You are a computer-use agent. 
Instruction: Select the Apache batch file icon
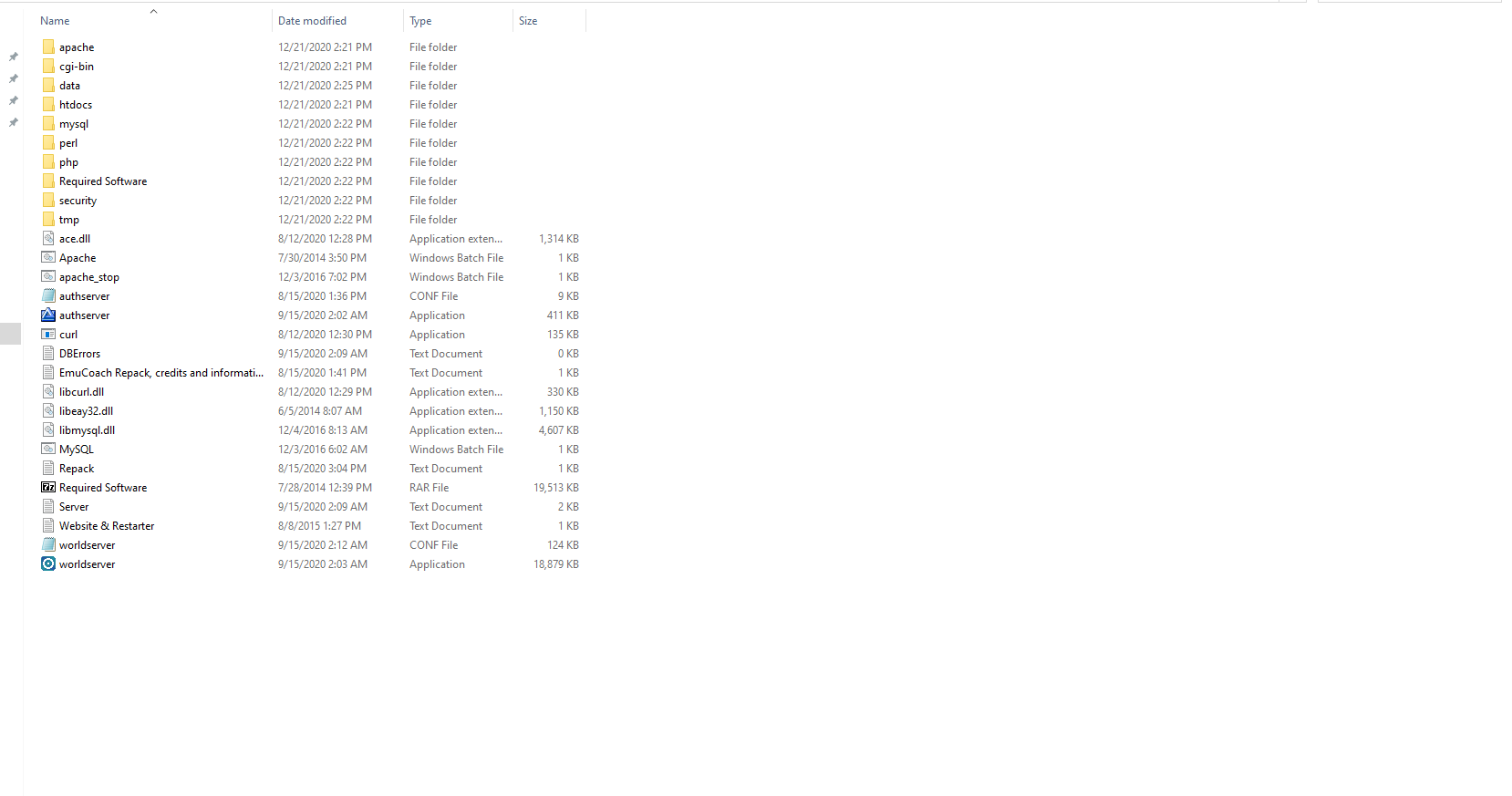pyautogui.click(x=48, y=257)
